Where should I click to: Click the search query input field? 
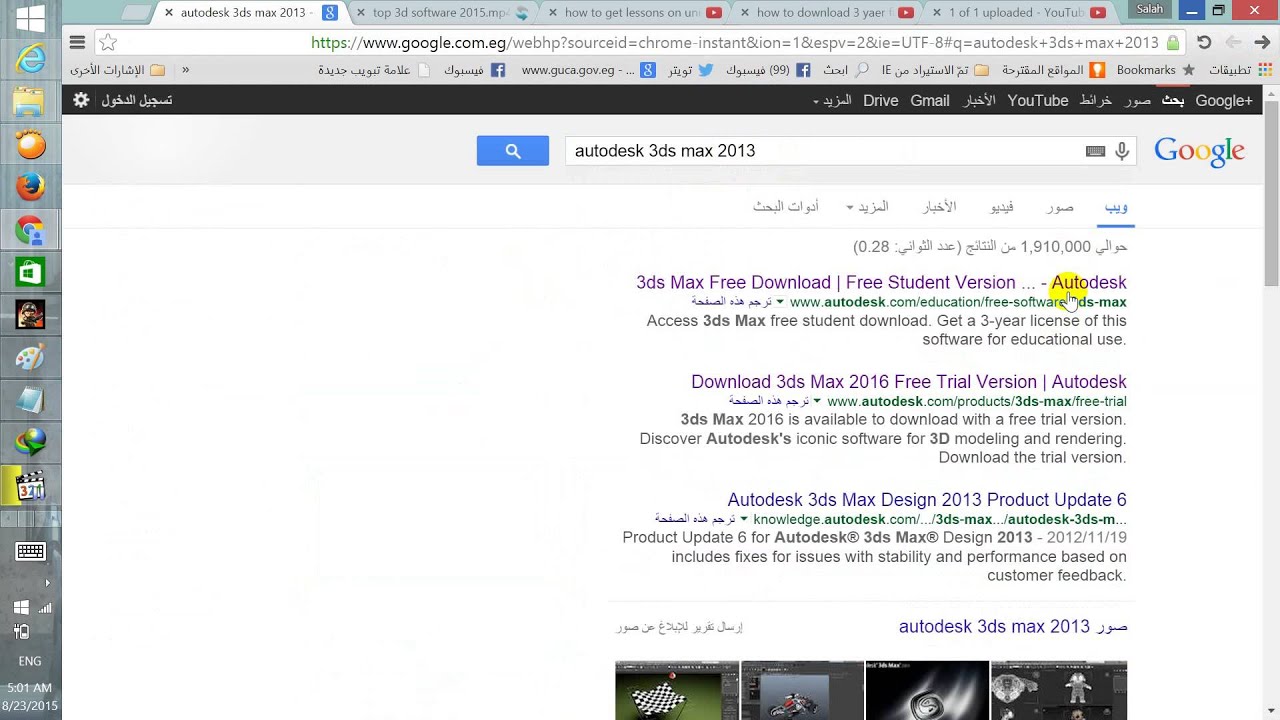(x=825, y=151)
